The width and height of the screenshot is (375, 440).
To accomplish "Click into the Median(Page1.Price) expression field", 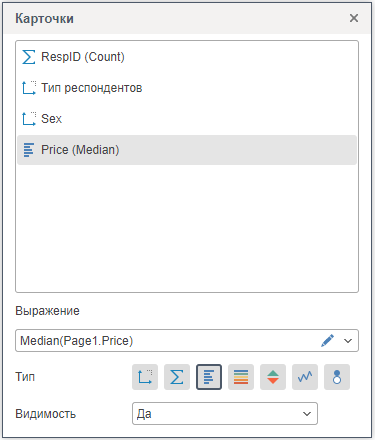I will pos(167,341).
